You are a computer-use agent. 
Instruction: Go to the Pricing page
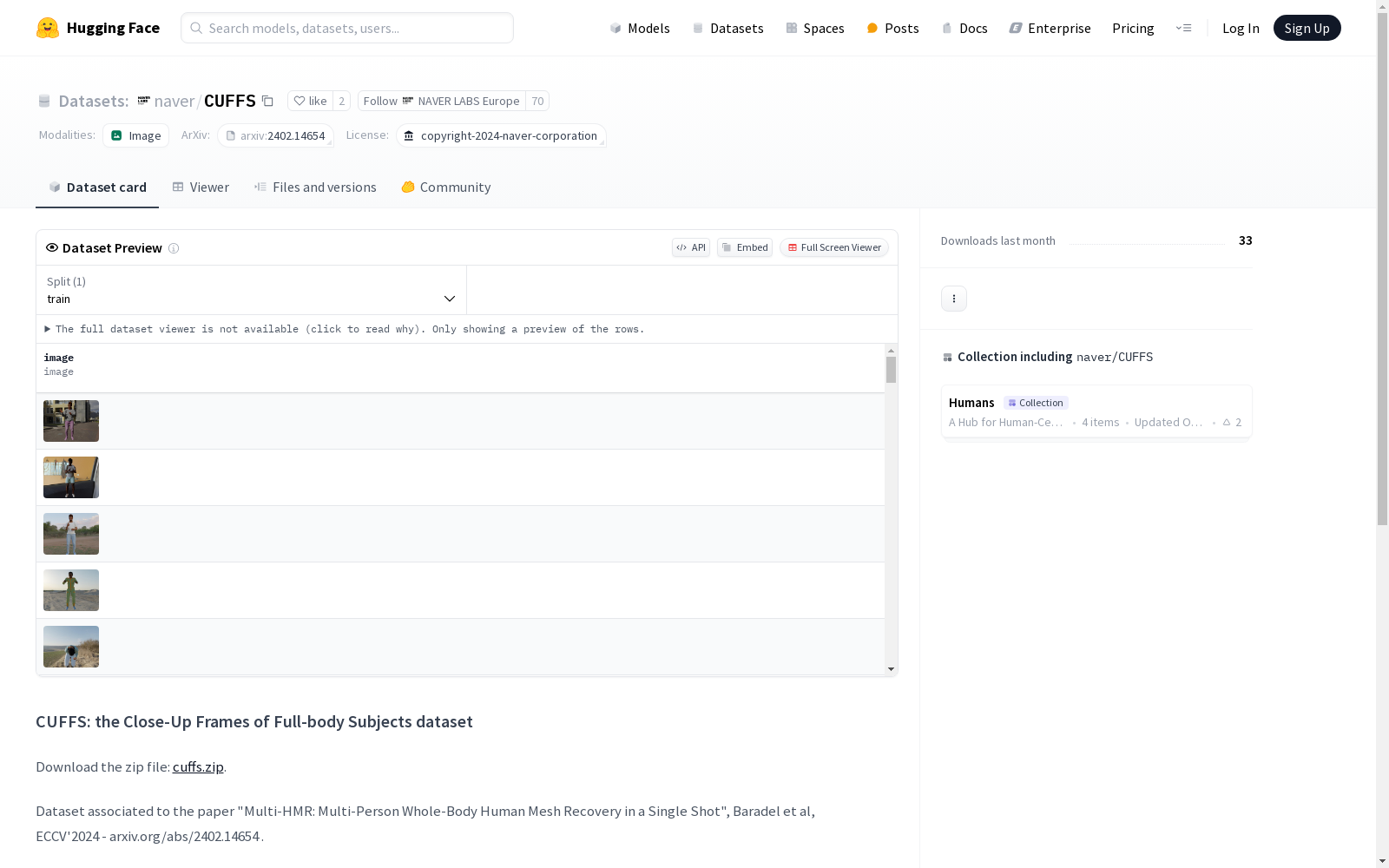pyautogui.click(x=1133, y=28)
